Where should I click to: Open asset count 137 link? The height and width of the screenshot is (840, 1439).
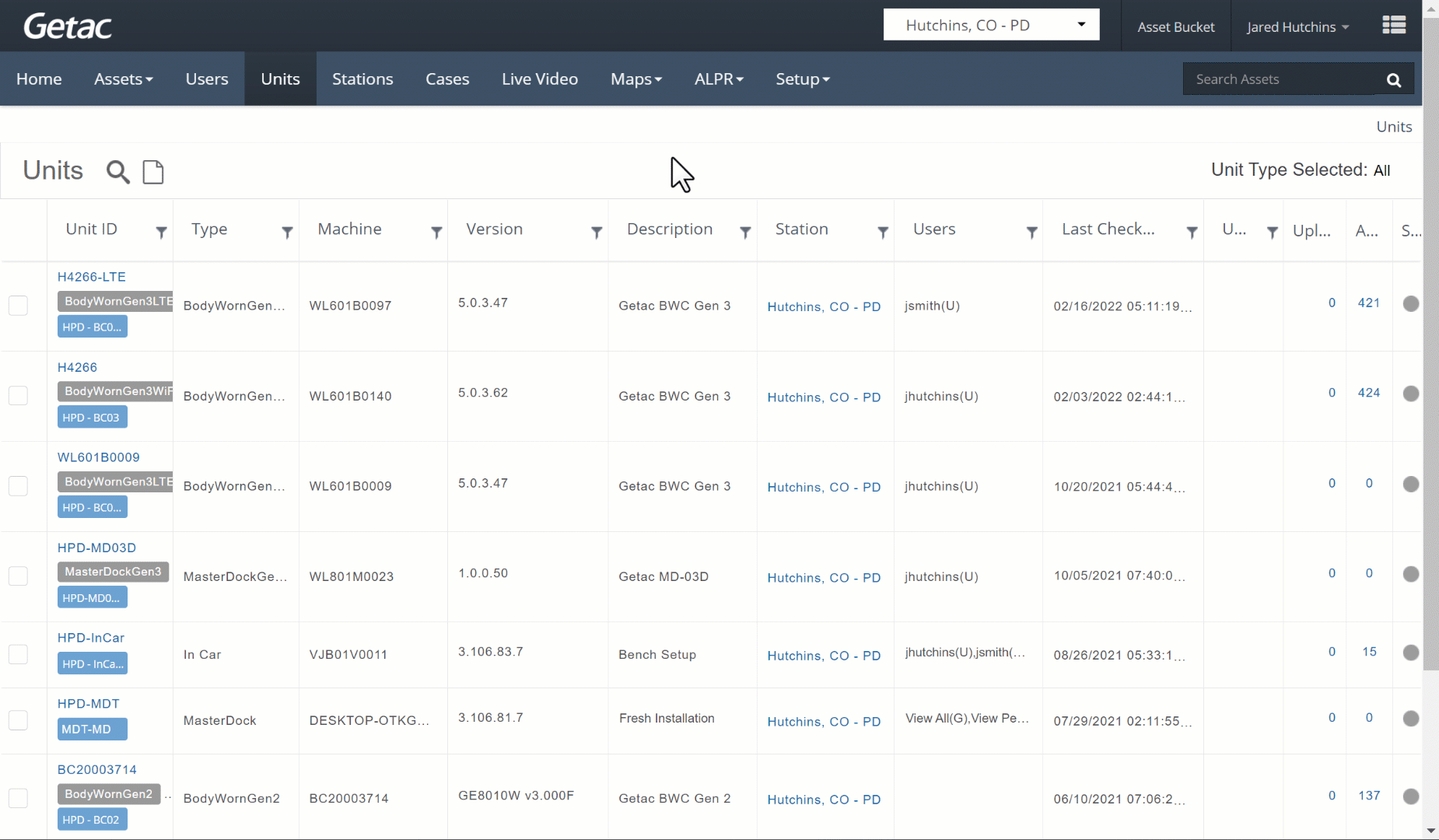click(x=1369, y=796)
